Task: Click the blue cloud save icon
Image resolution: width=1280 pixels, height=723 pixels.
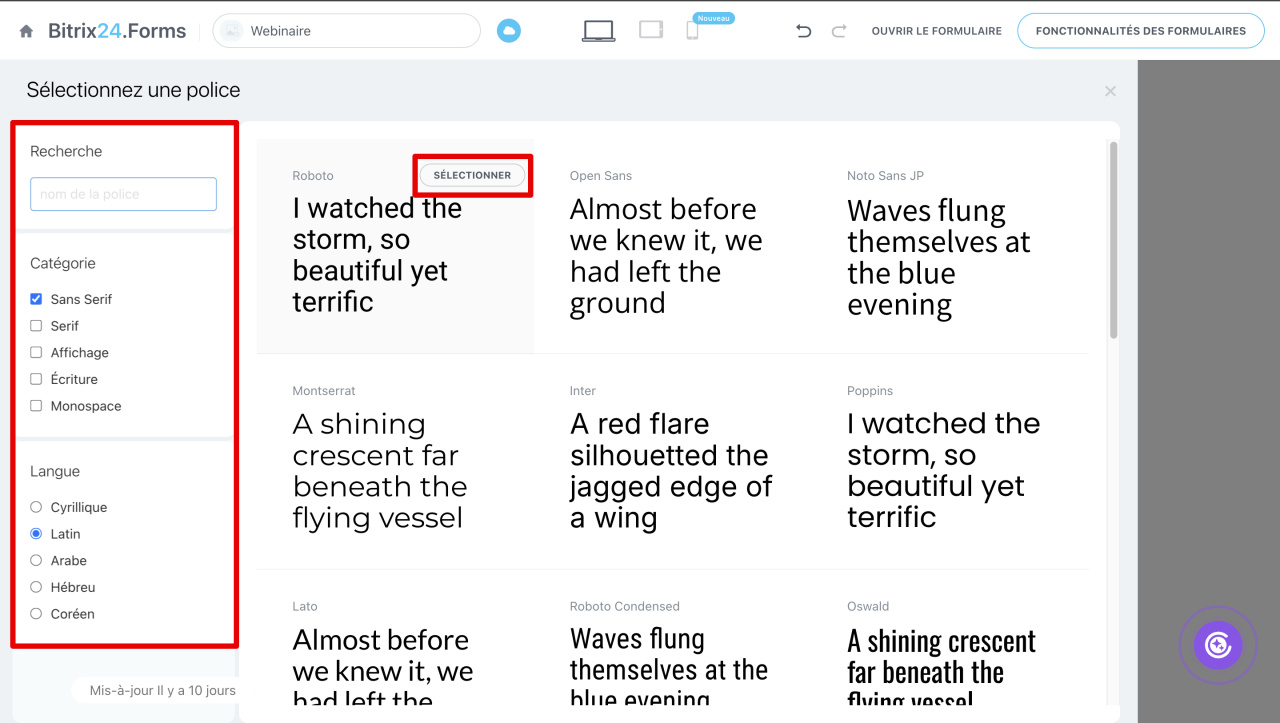Action: point(509,31)
